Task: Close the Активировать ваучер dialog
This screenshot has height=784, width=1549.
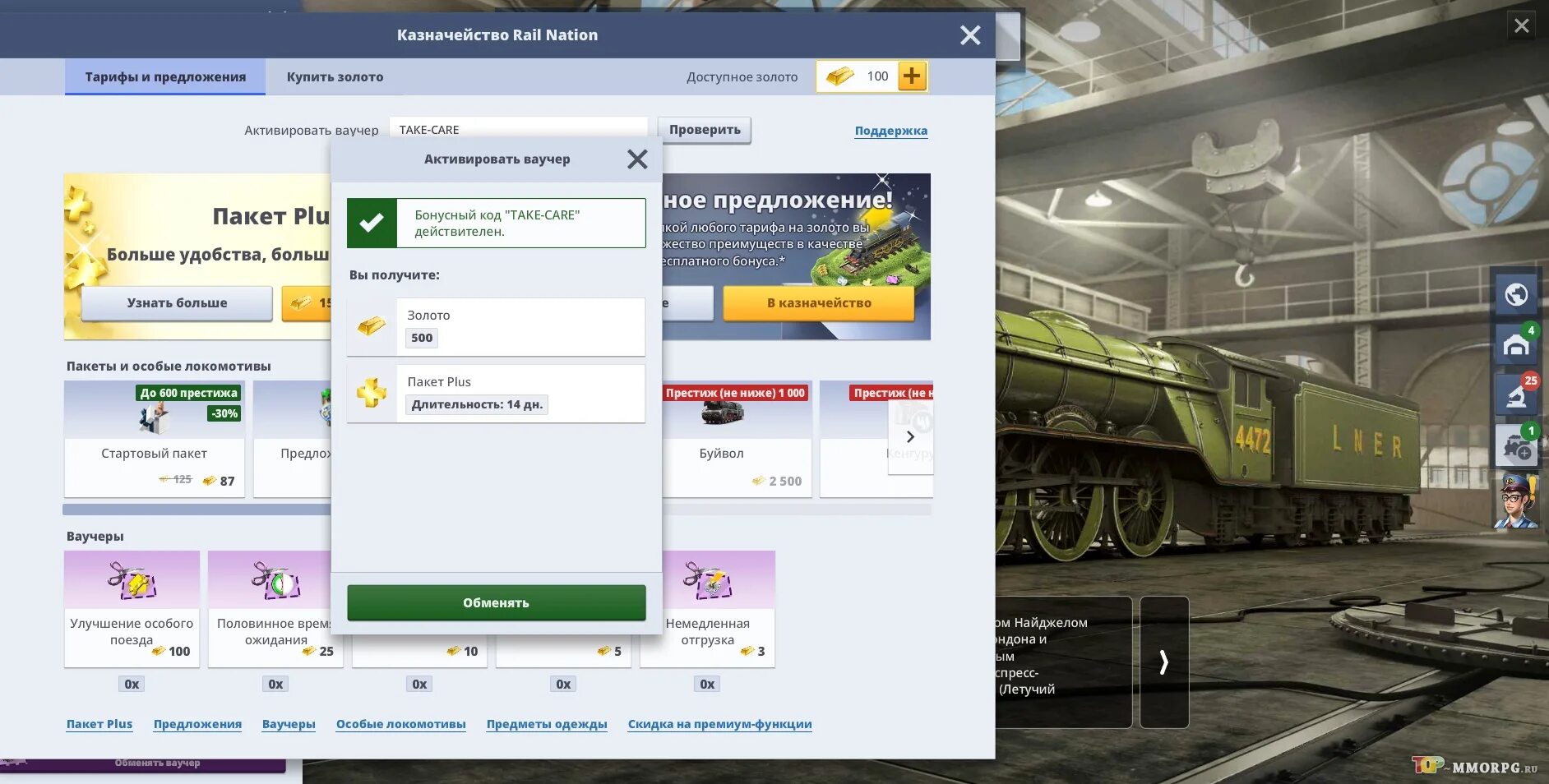Action: coord(637,159)
